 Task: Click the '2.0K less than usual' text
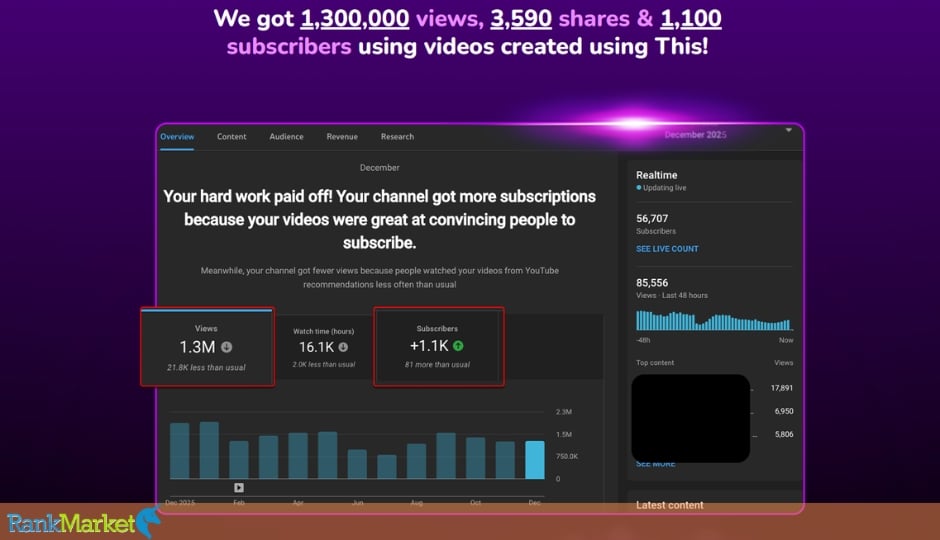pos(324,364)
